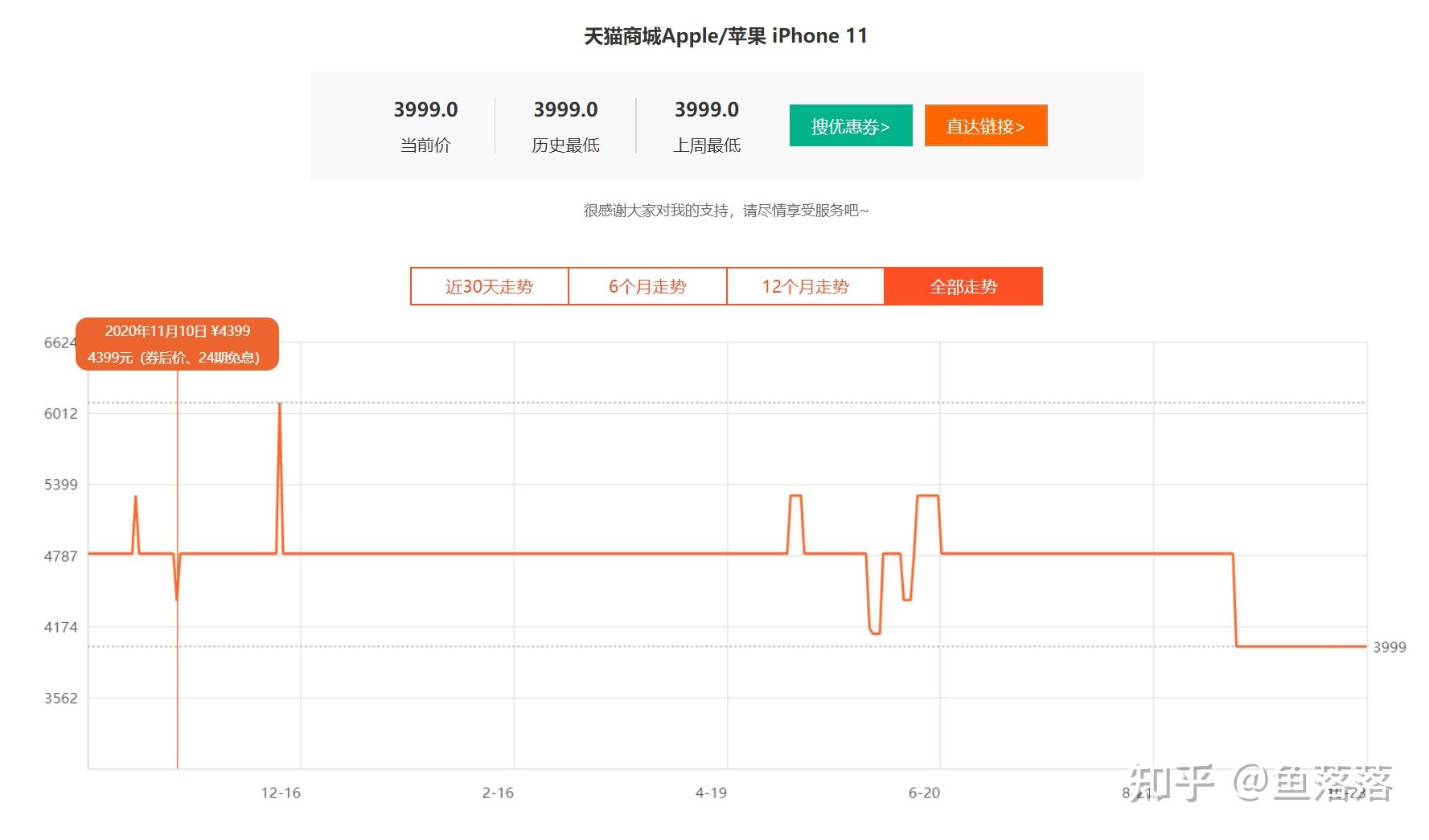Click the 上周最低 label
The width and height of the screenshot is (1429, 840).
click(707, 145)
